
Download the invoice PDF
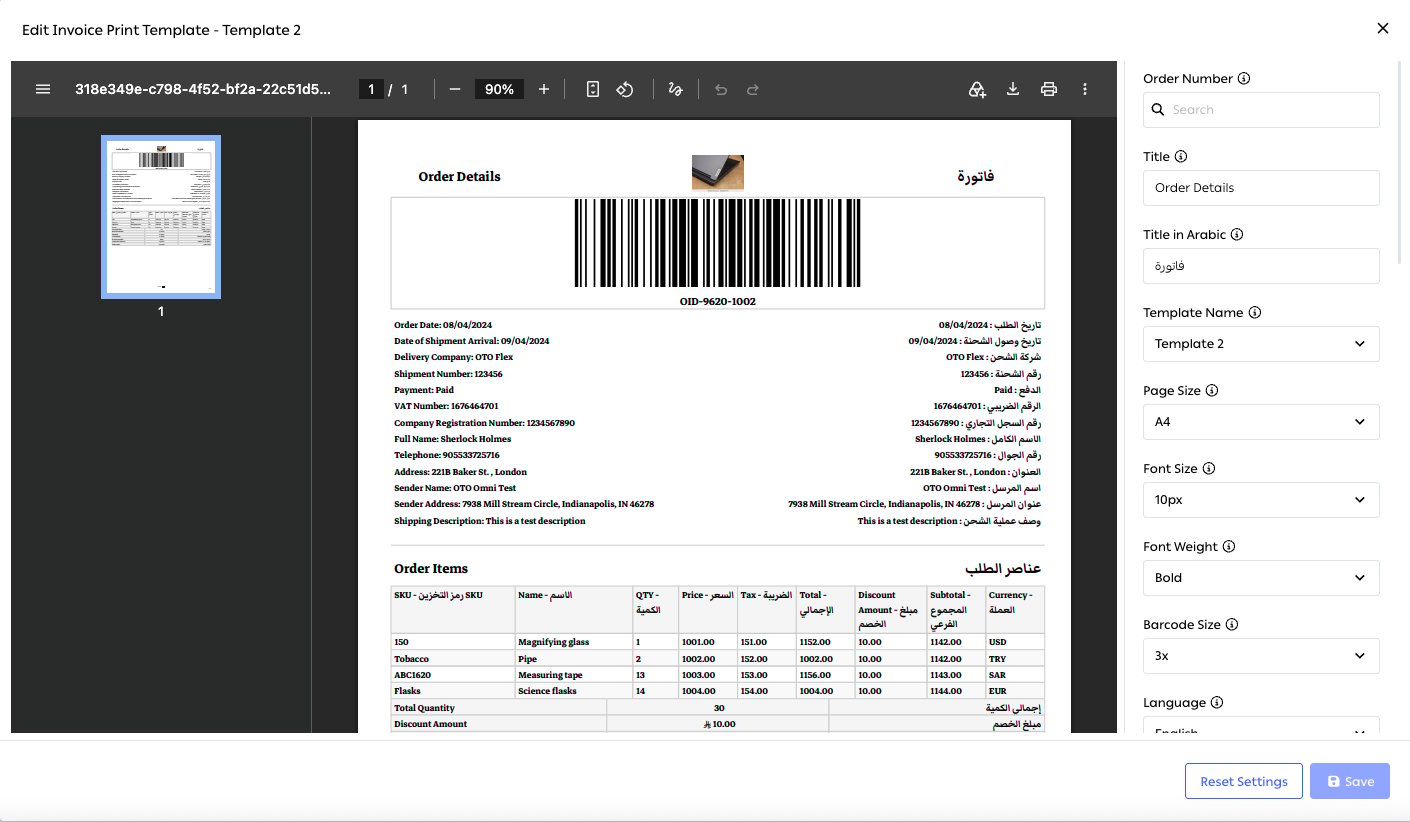[x=1013, y=89]
